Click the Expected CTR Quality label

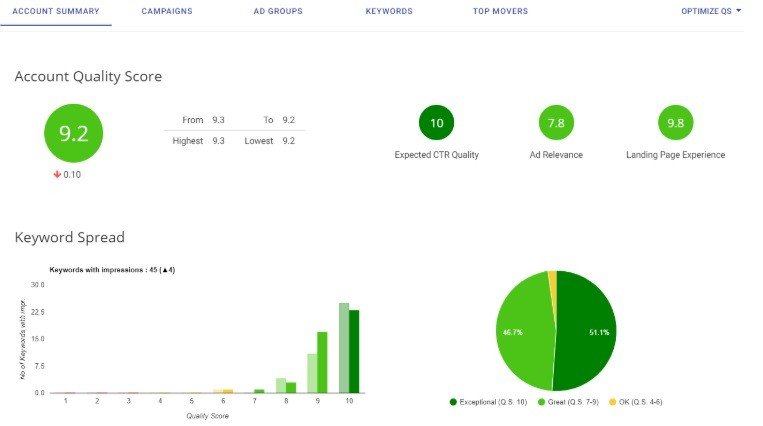436,155
